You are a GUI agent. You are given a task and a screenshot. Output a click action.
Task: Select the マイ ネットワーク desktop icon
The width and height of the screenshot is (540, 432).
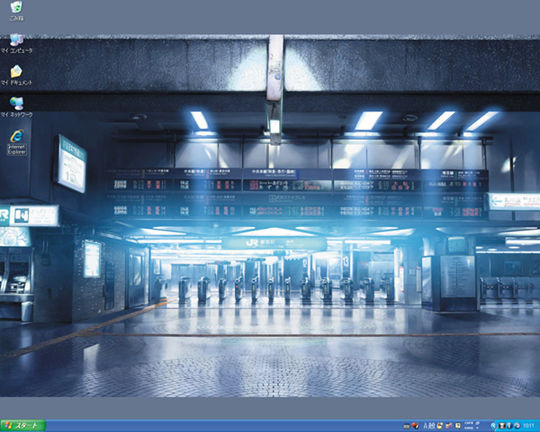coord(17,107)
